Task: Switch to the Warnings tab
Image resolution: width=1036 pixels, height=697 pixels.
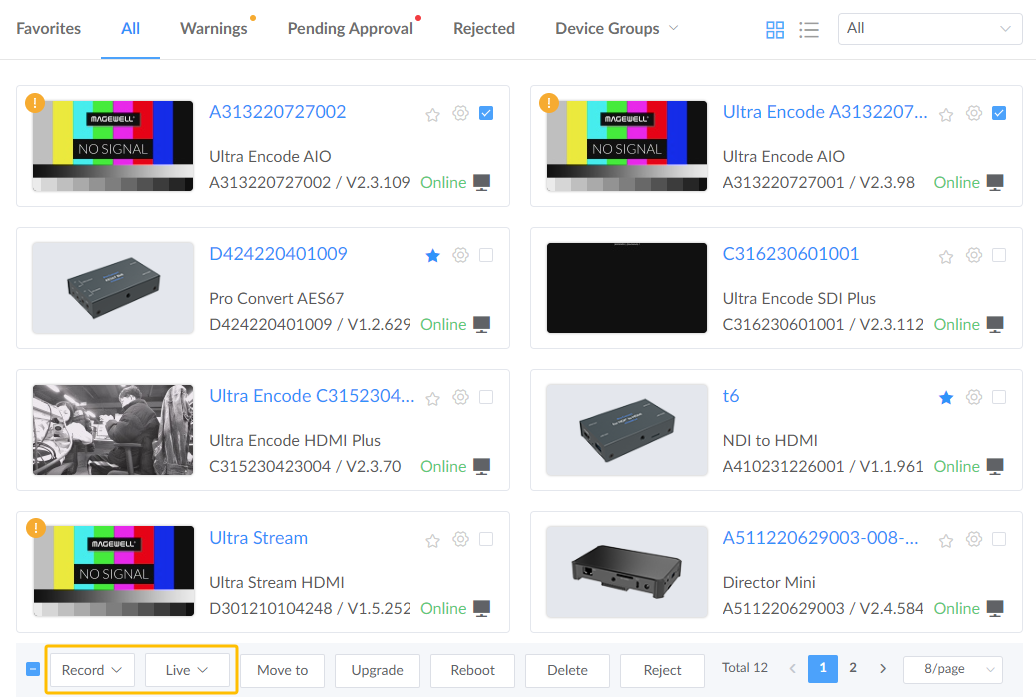Action: [x=213, y=29]
